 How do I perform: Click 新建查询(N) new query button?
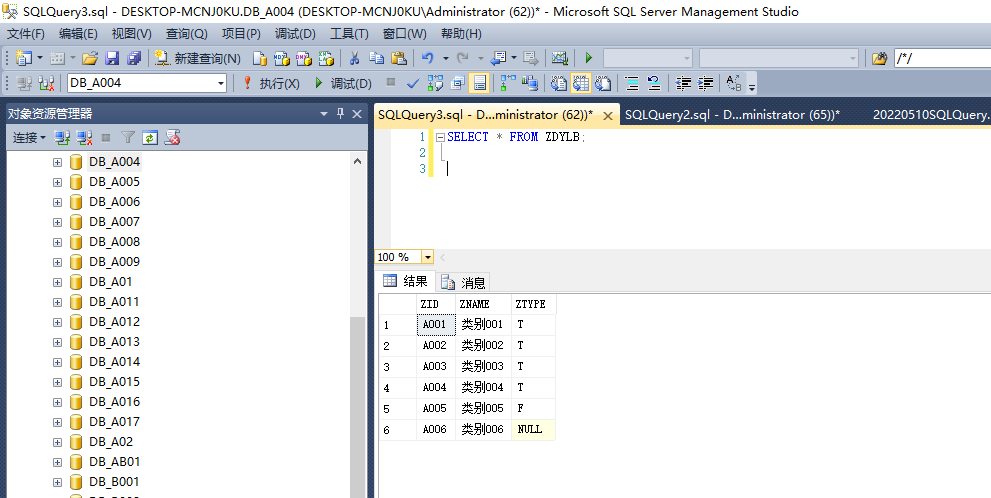pyautogui.click(x=198, y=58)
